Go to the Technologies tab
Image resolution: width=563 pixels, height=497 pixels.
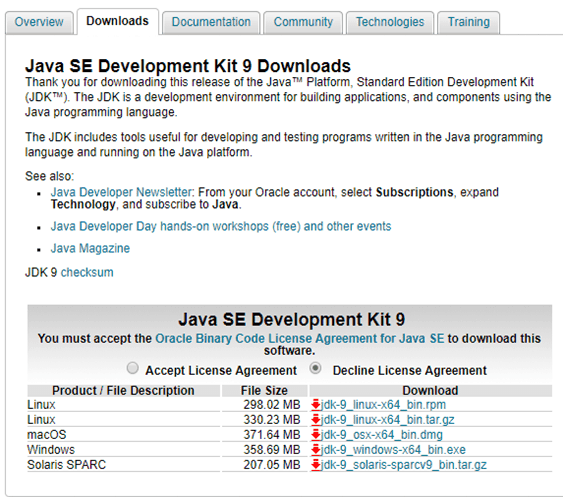pyautogui.click(x=390, y=22)
